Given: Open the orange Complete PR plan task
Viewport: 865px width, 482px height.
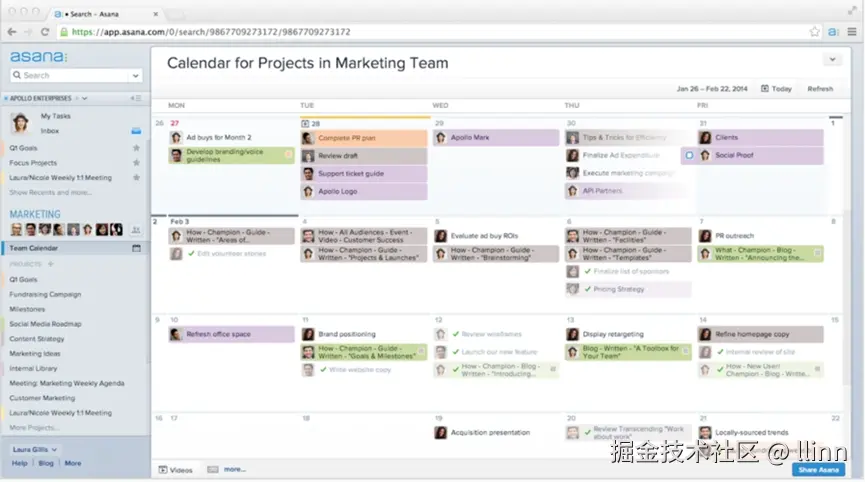Looking at the screenshot, I should point(364,138).
